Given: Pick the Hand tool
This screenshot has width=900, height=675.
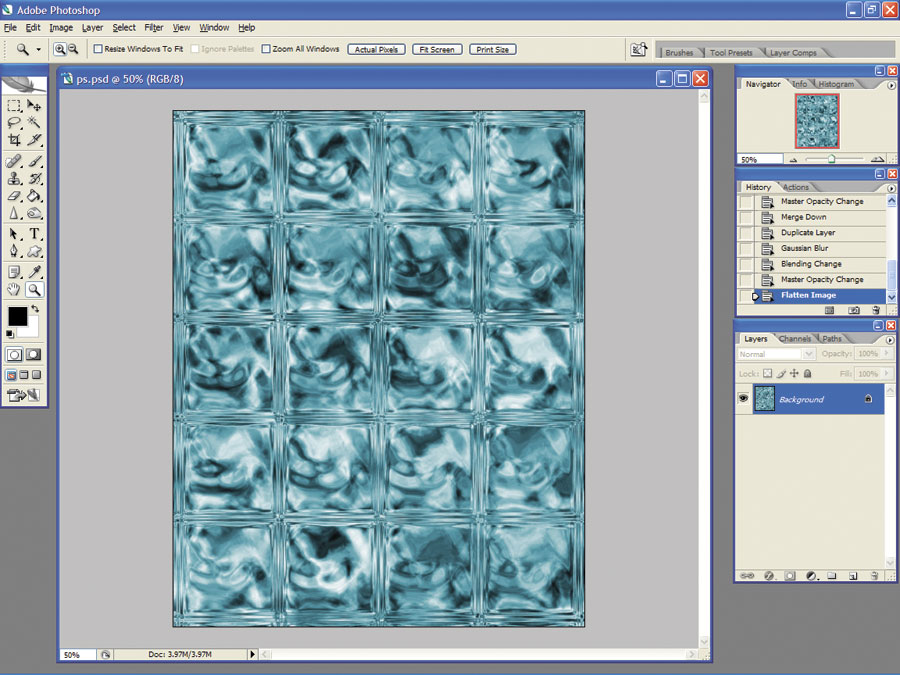Looking at the screenshot, I should point(14,289).
